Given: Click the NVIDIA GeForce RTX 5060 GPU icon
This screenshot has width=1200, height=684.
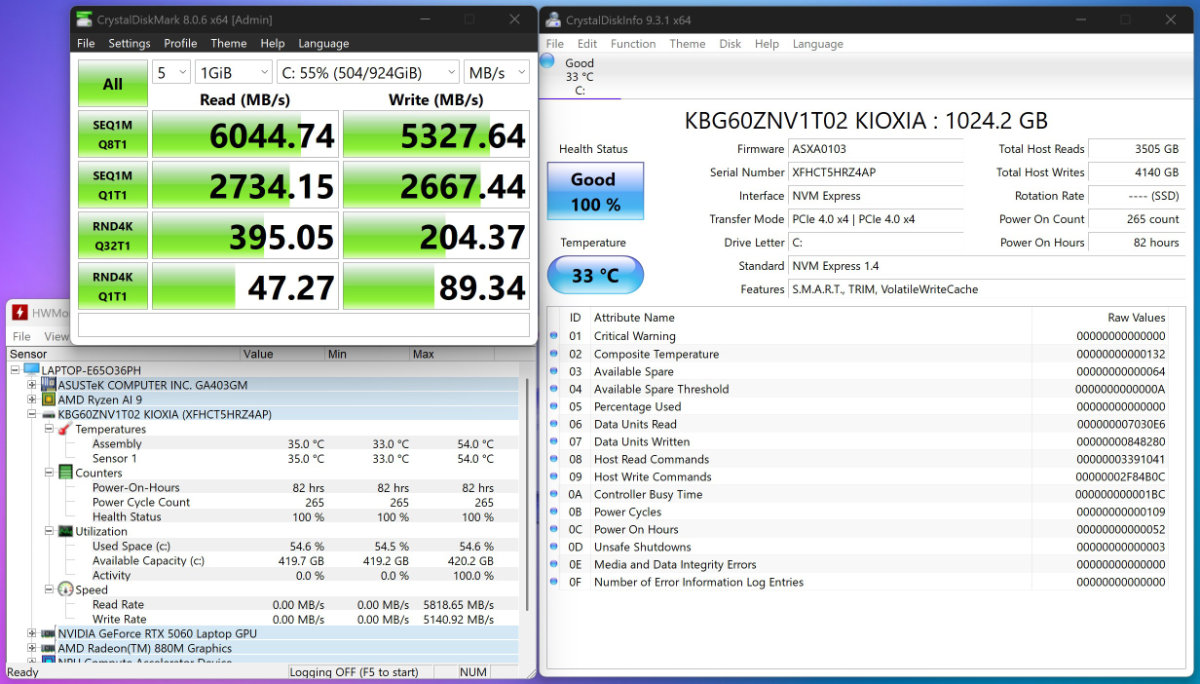Looking at the screenshot, I should point(49,634).
